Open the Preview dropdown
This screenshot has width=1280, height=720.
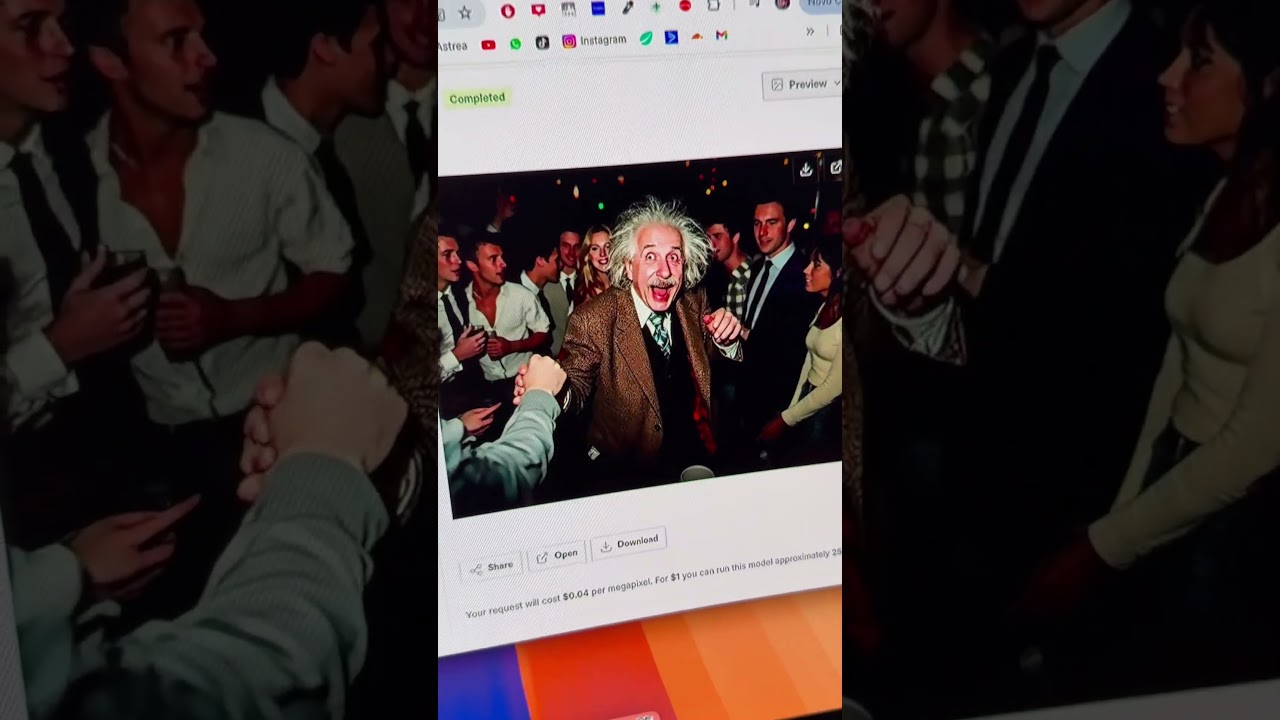click(x=803, y=84)
